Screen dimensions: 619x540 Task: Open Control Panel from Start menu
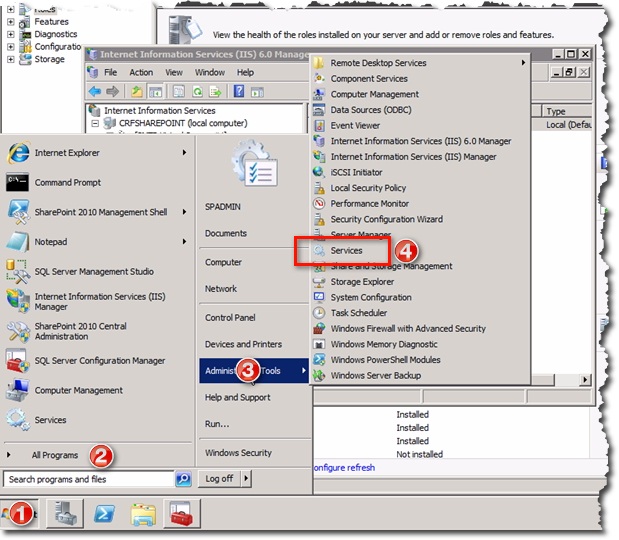click(230, 318)
